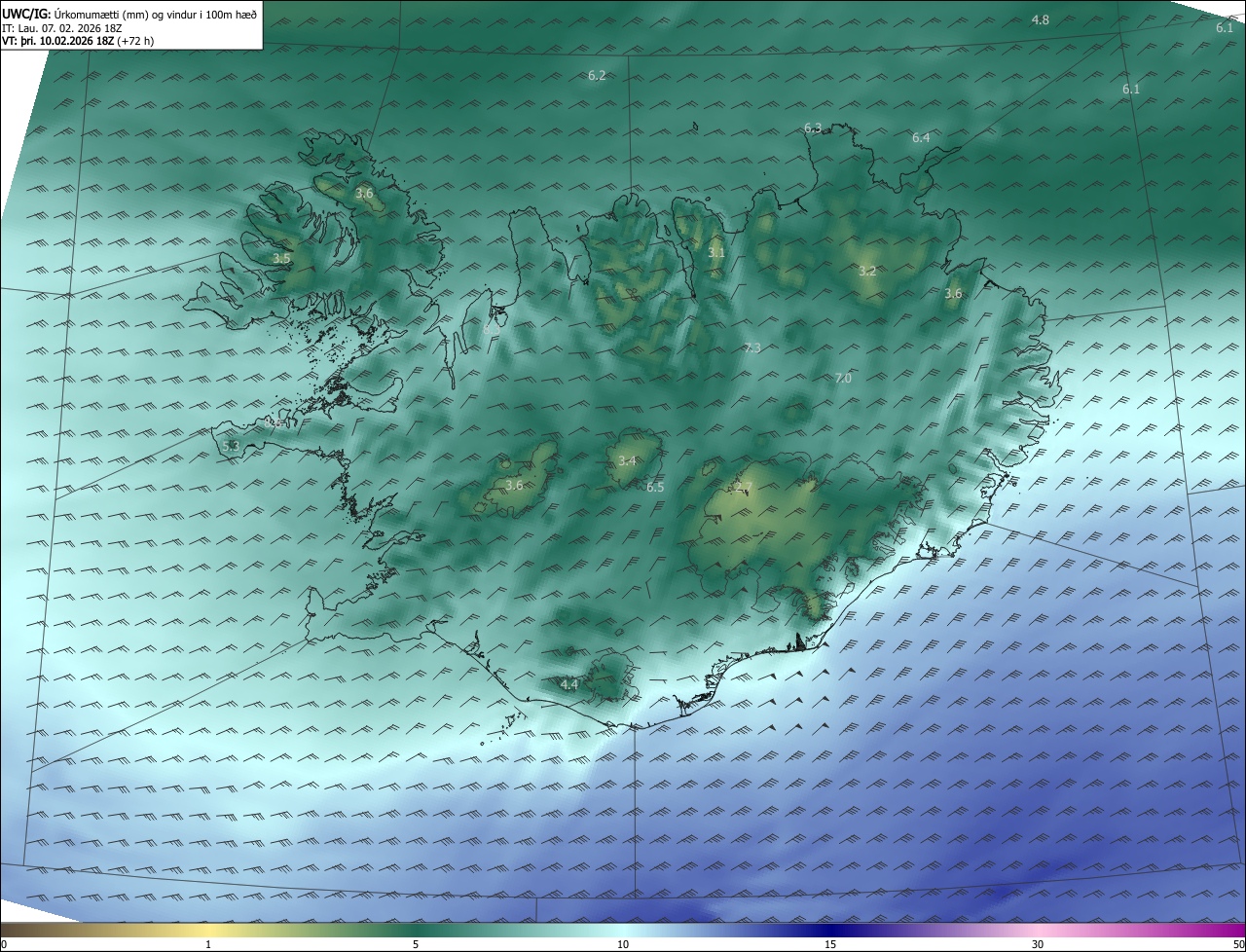The height and width of the screenshot is (952, 1246).
Task: Click the color scale tick label 5
Action: 416,944
